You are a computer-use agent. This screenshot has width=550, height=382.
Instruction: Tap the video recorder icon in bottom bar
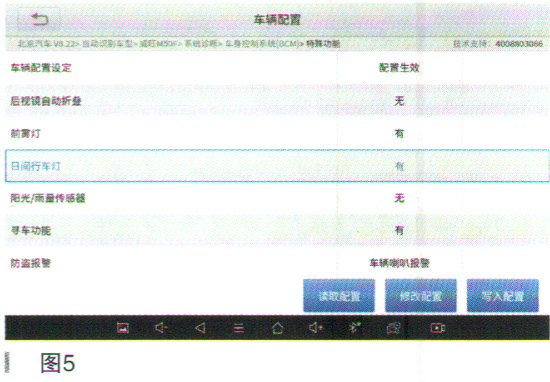(437, 328)
